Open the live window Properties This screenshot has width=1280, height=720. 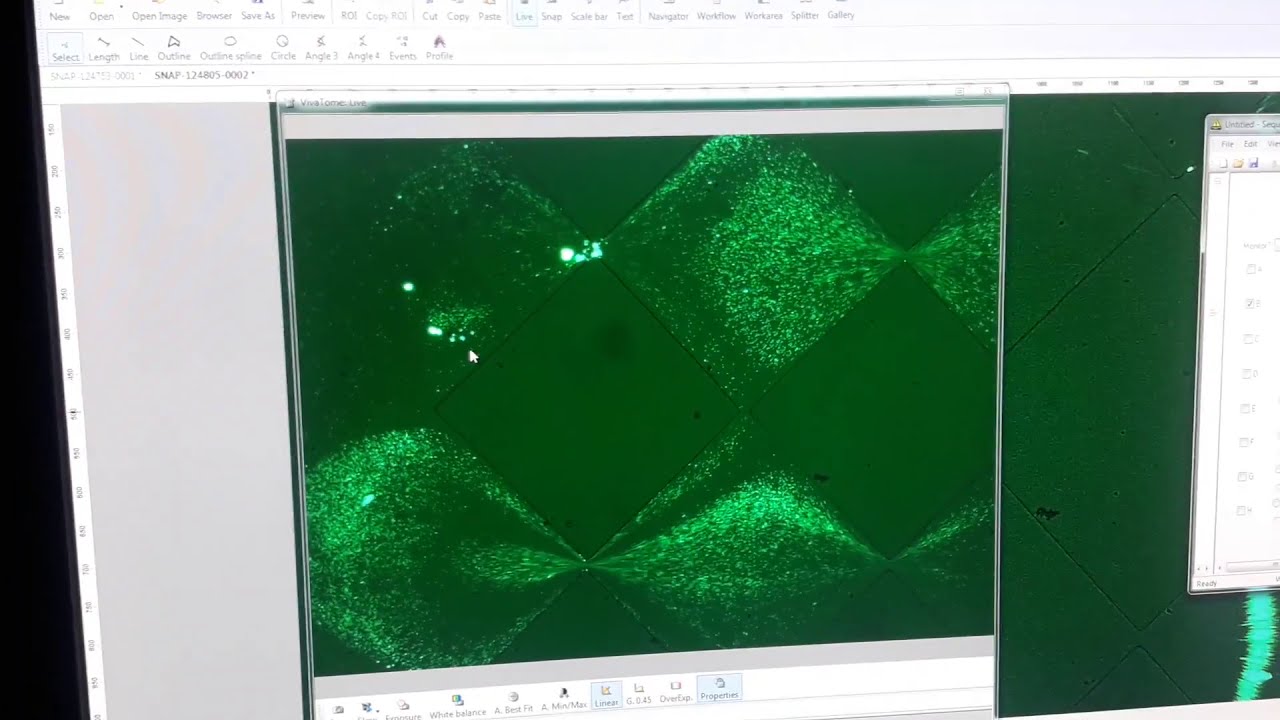[x=719, y=688]
